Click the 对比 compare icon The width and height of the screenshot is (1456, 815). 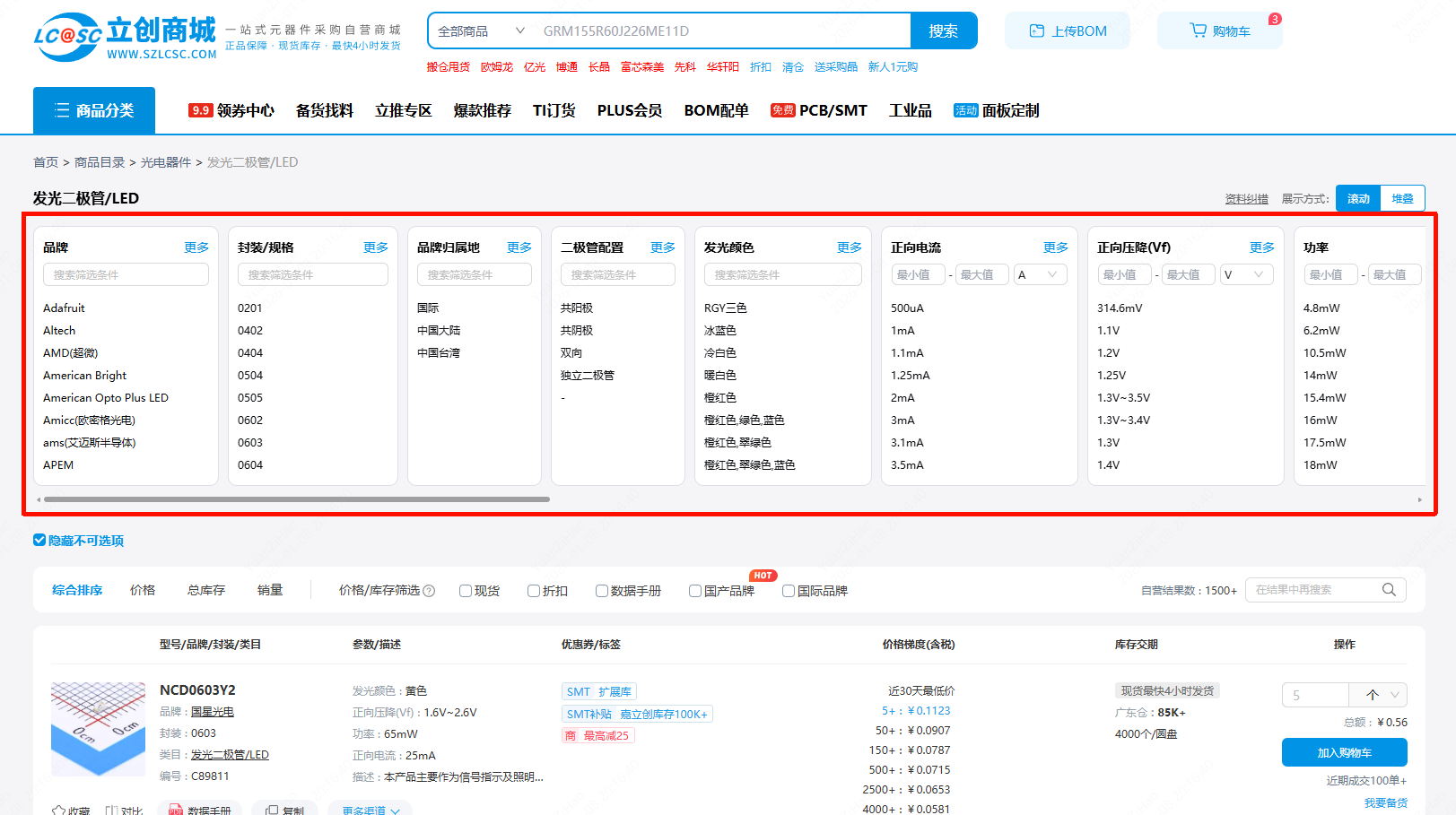coord(113,809)
